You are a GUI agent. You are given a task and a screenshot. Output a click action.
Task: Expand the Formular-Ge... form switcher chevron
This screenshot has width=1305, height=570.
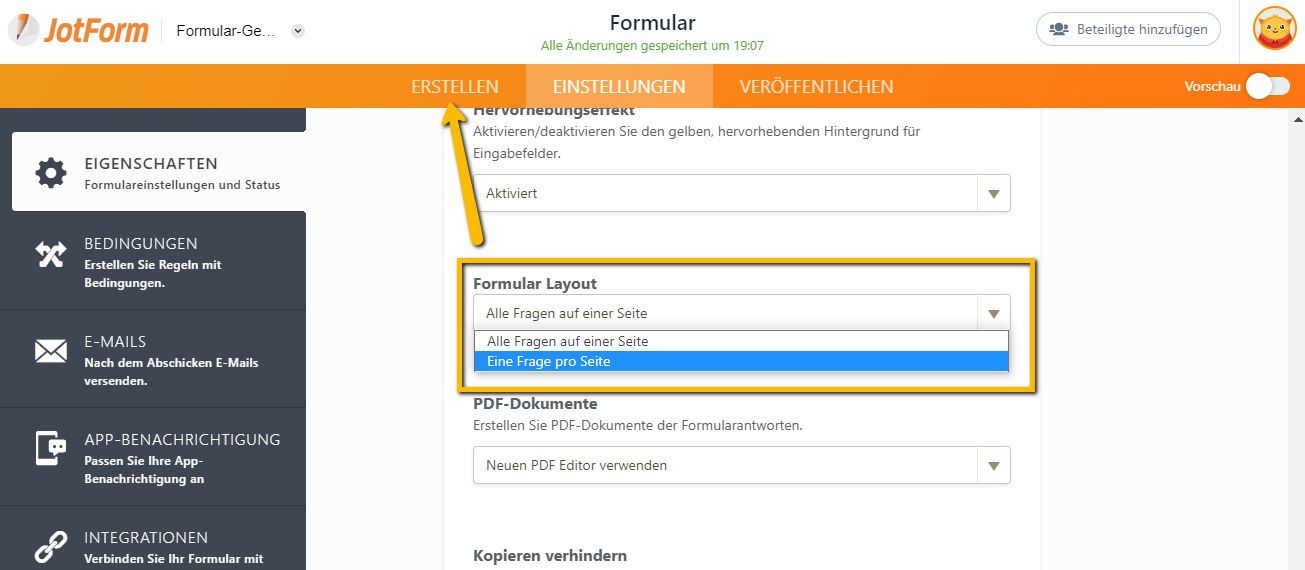pyautogui.click(x=297, y=31)
